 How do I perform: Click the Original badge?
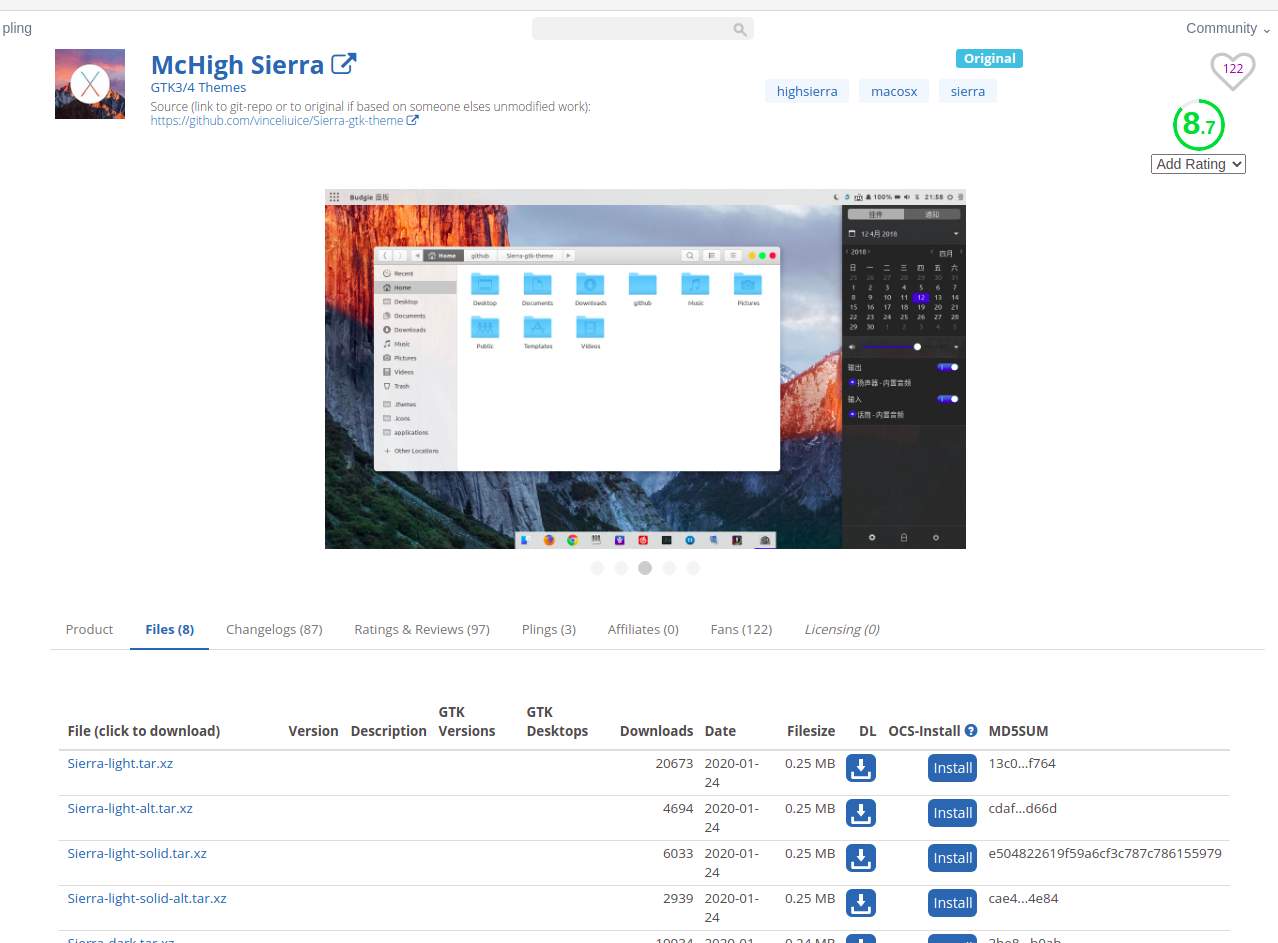[989, 58]
